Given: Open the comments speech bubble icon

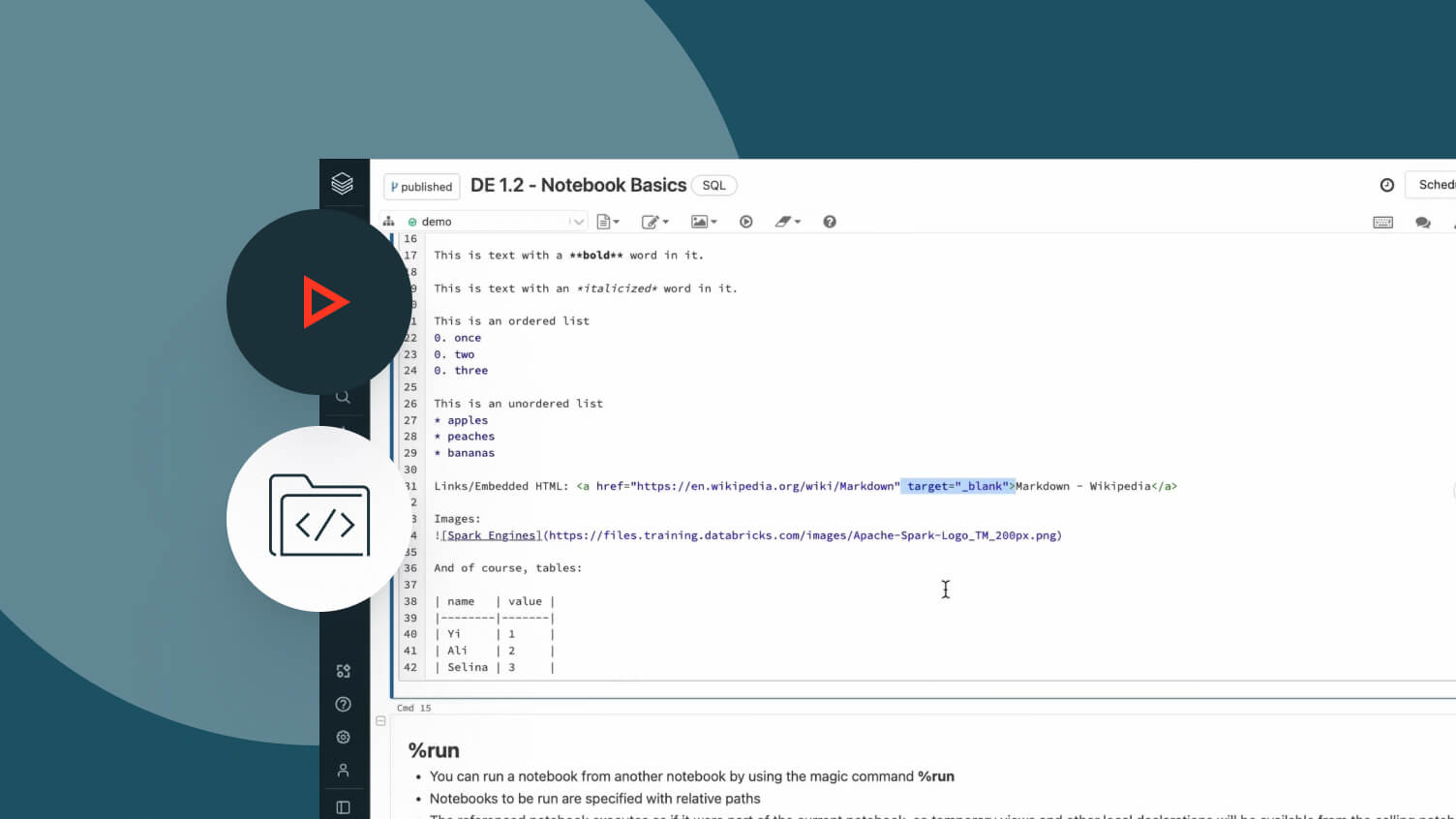Looking at the screenshot, I should 1422,222.
